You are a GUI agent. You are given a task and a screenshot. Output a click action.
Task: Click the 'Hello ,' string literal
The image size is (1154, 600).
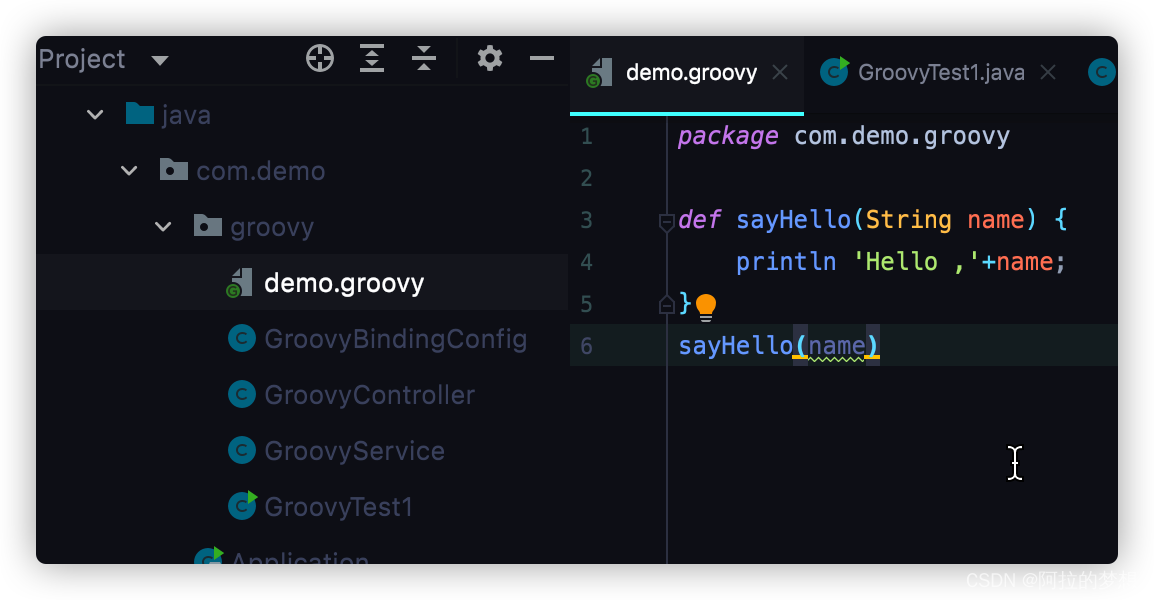pos(916,261)
